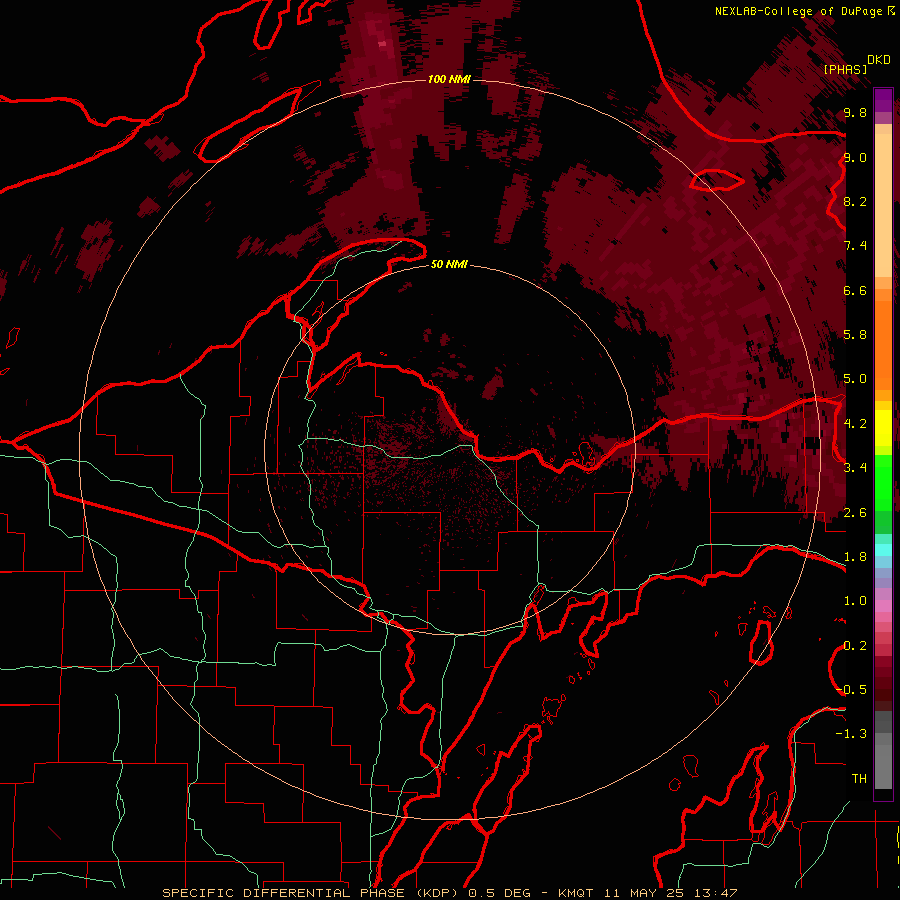Click the 0.2 legend value
The image size is (900, 900).
click(x=855, y=646)
